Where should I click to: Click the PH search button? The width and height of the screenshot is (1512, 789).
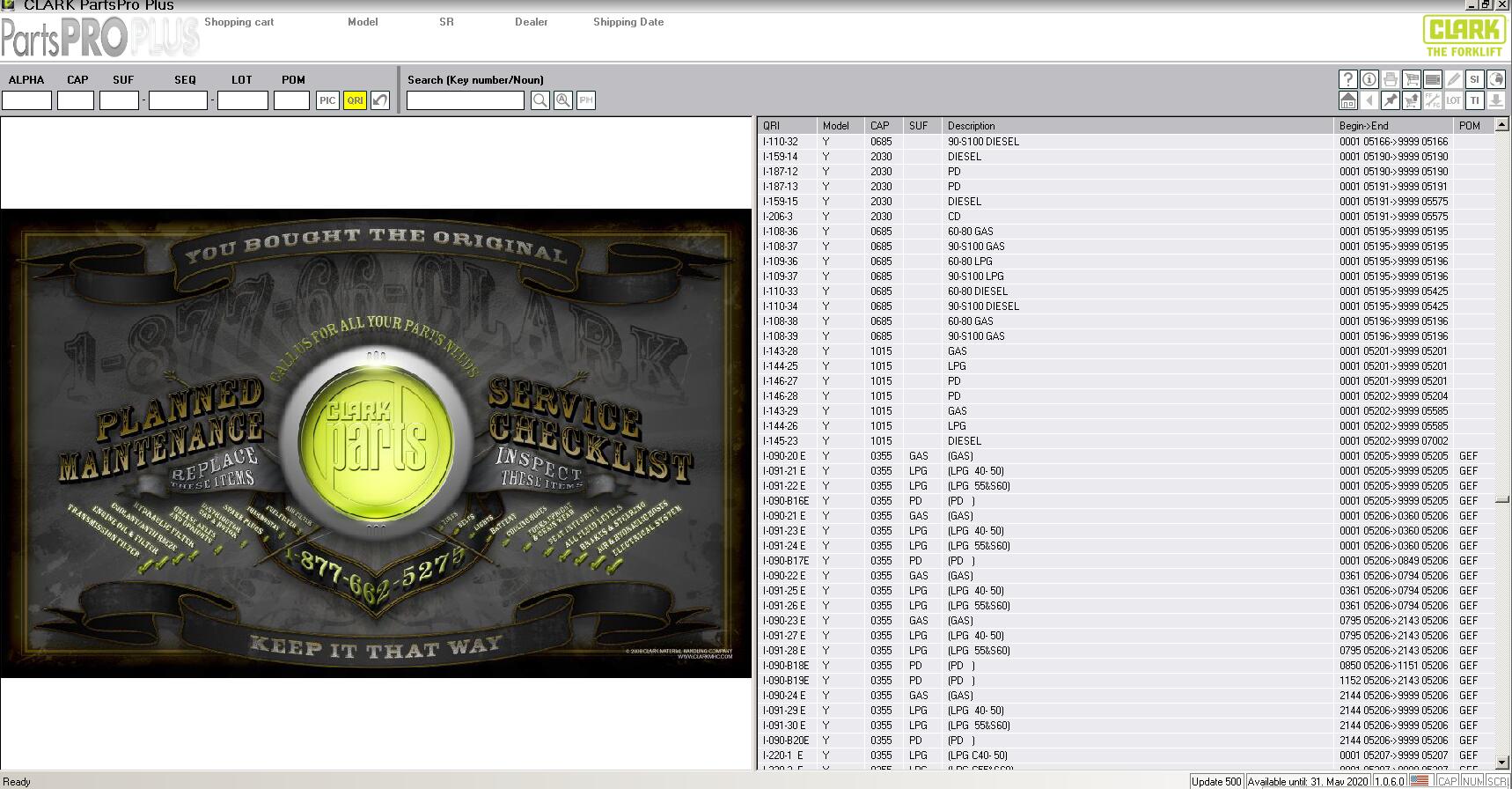(586, 100)
